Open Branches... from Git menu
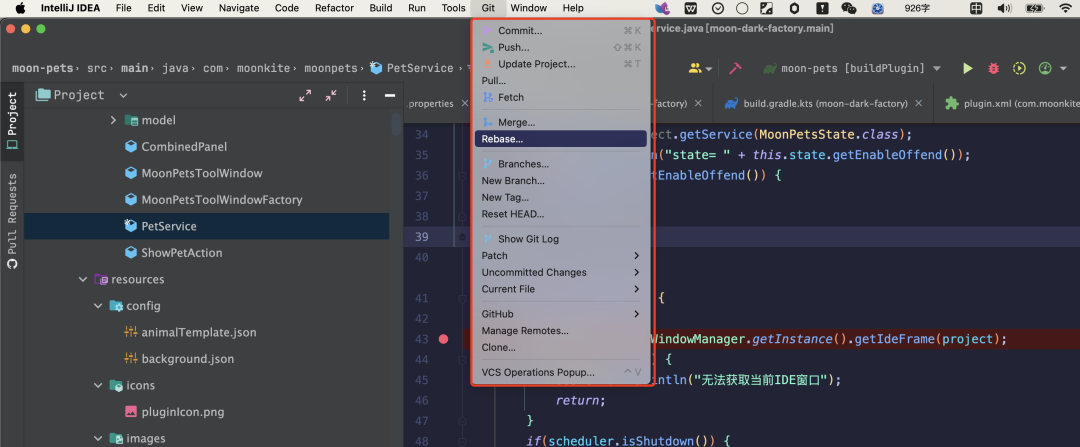 [x=561, y=164]
